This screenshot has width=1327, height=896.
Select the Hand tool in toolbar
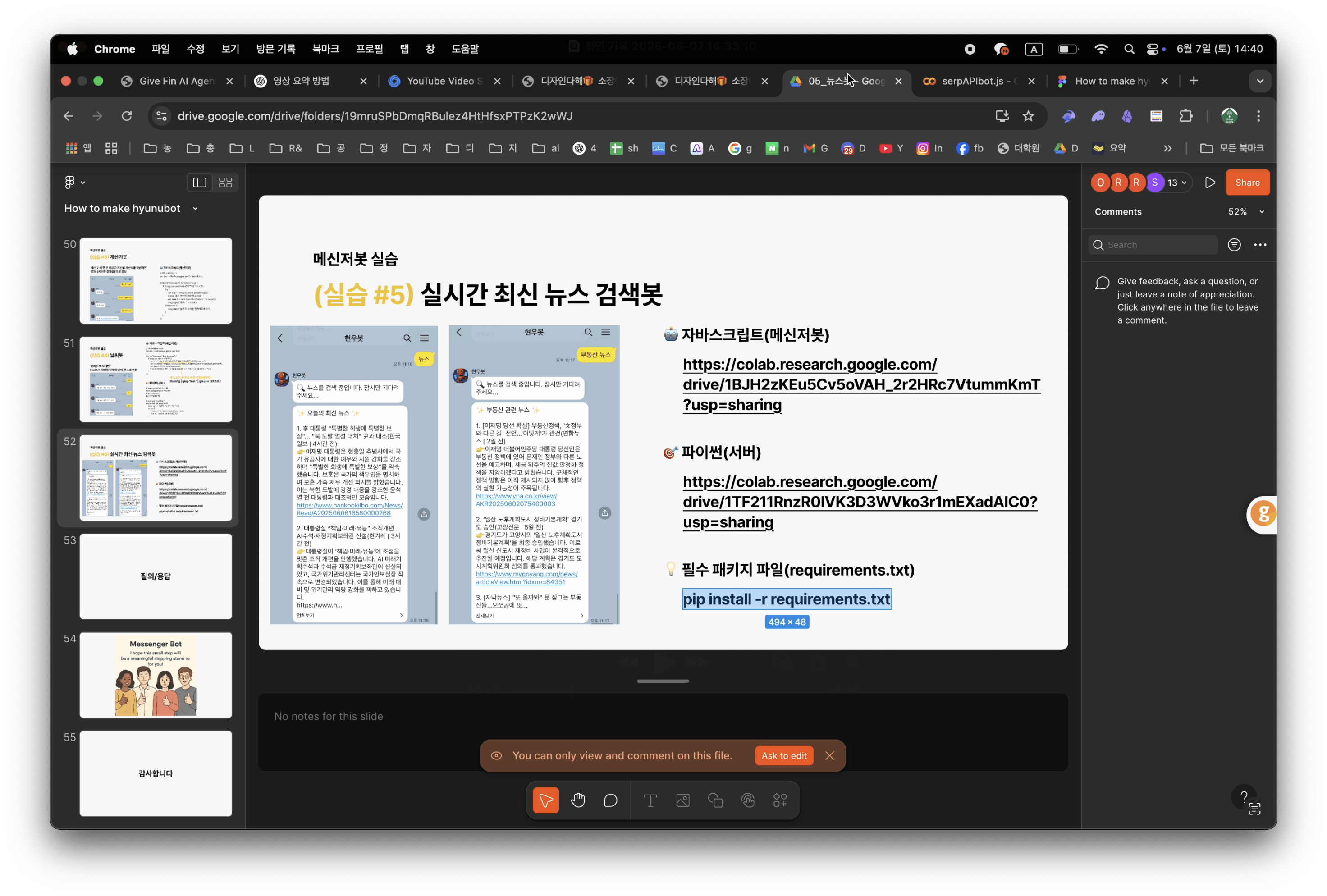[x=578, y=800]
